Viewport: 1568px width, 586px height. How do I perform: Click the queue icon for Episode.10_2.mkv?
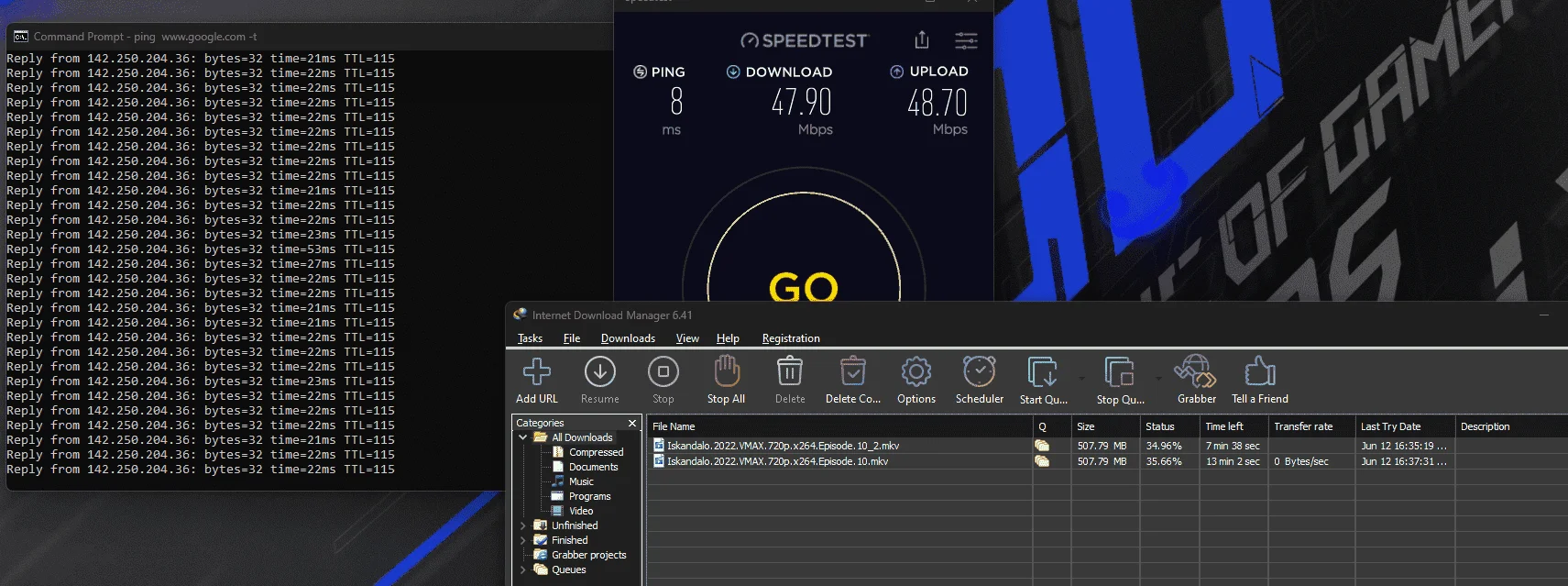click(x=1042, y=446)
